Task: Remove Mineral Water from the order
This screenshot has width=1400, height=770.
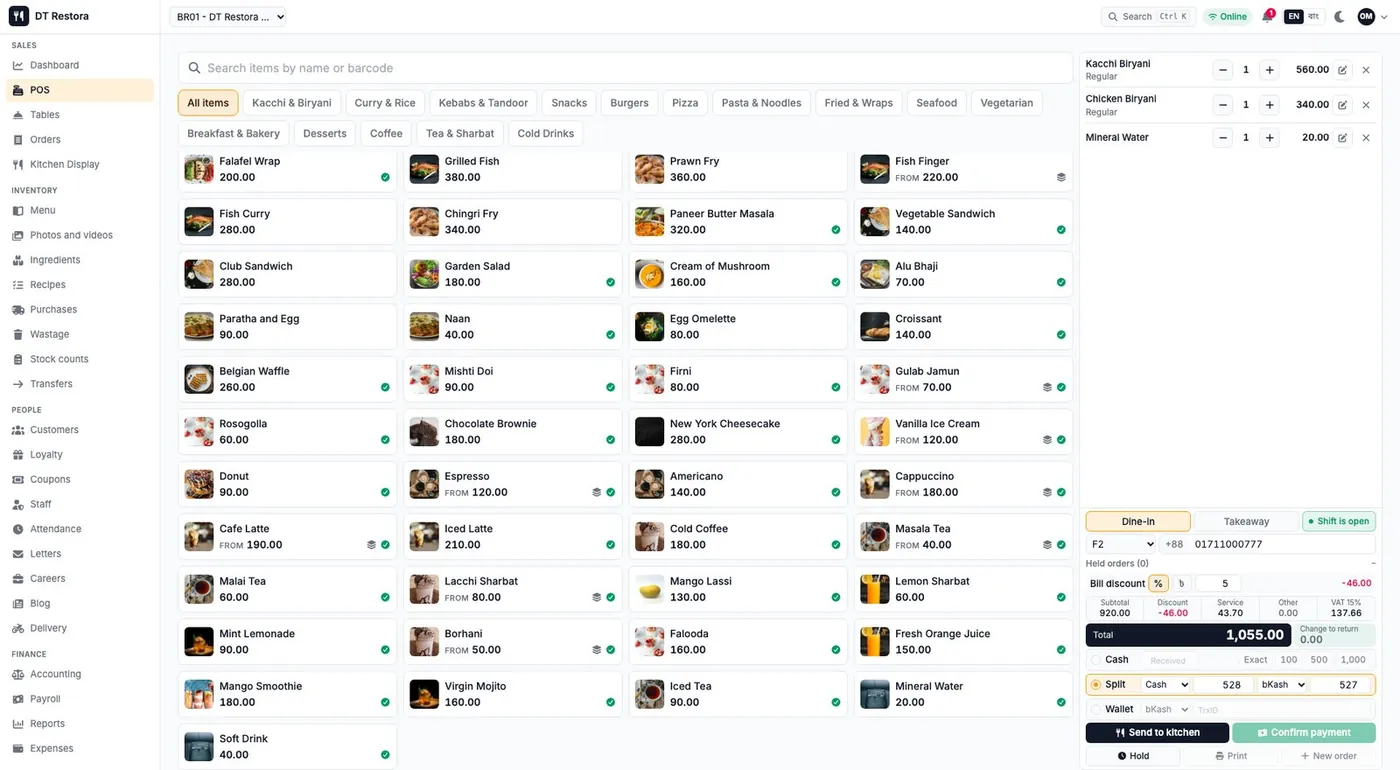Action: pos(1366,138)
